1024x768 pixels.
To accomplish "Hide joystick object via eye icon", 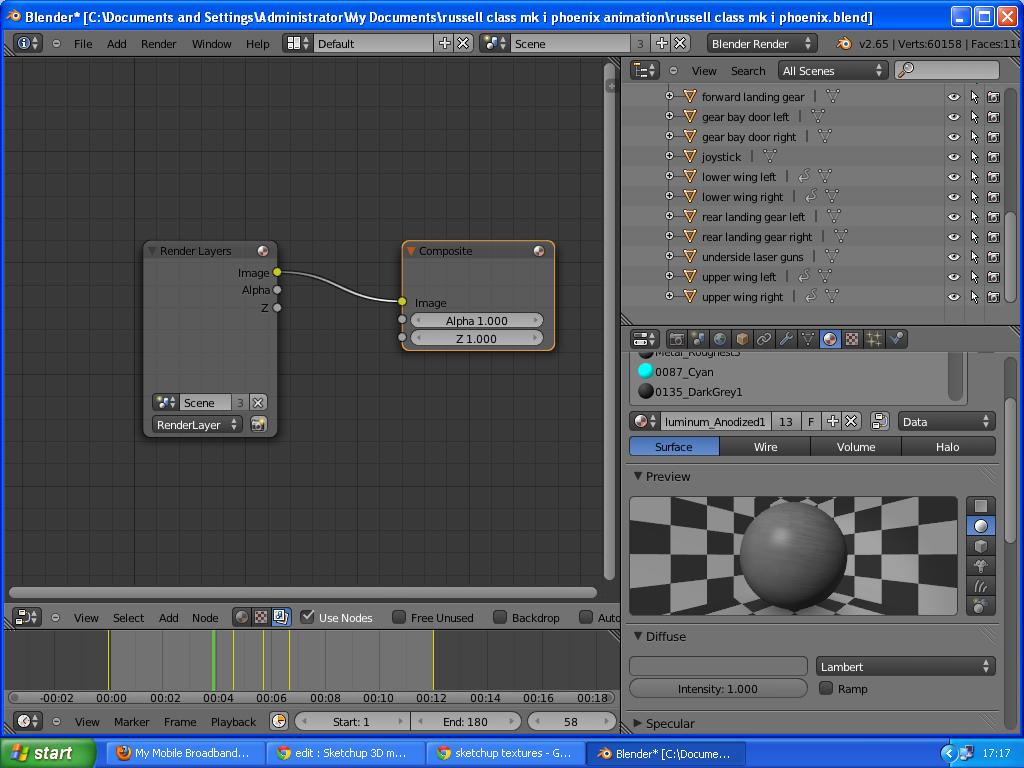I will [953, 157].
